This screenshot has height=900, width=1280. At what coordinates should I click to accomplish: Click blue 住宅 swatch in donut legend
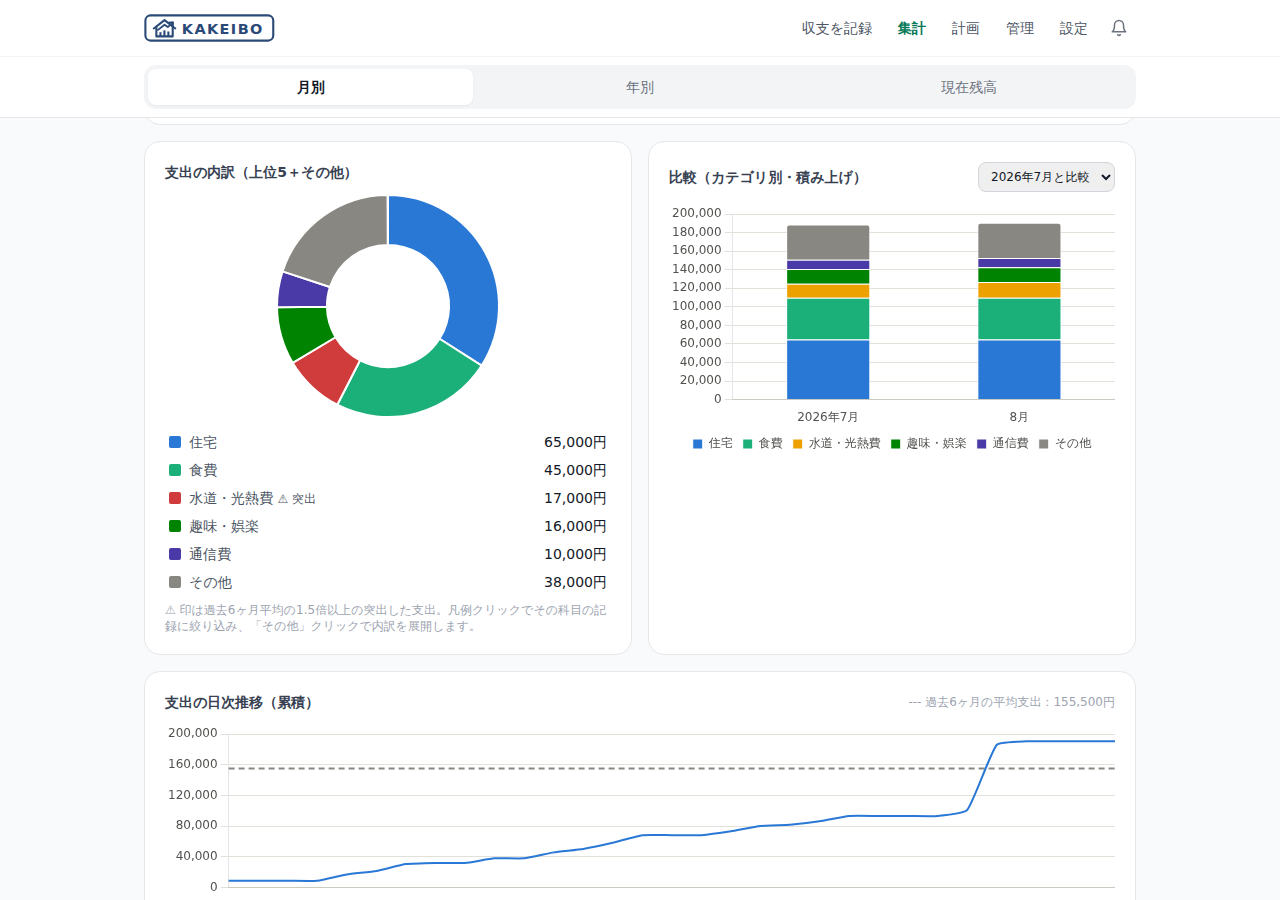click(175, 442)
